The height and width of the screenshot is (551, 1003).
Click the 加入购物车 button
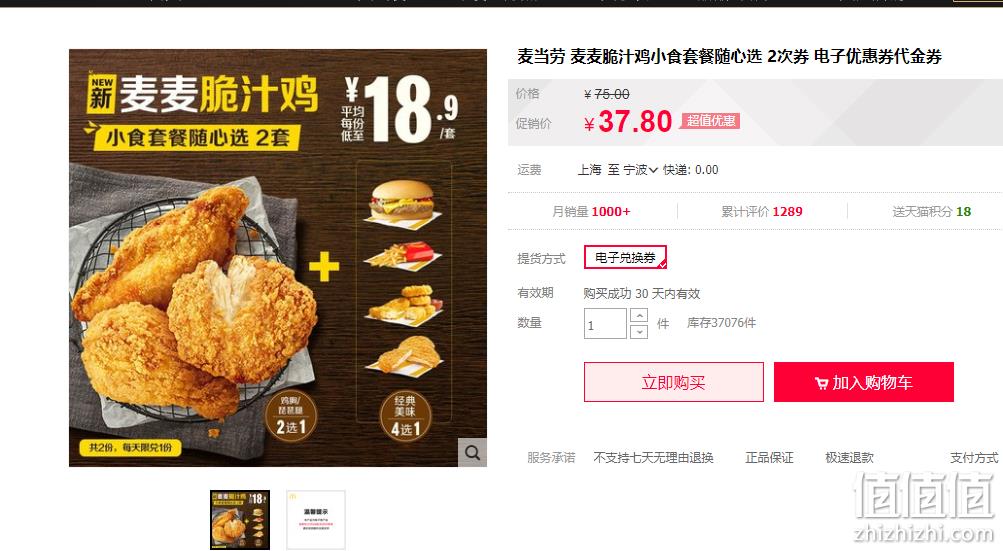pyautogui.click(x=864, y=382)
